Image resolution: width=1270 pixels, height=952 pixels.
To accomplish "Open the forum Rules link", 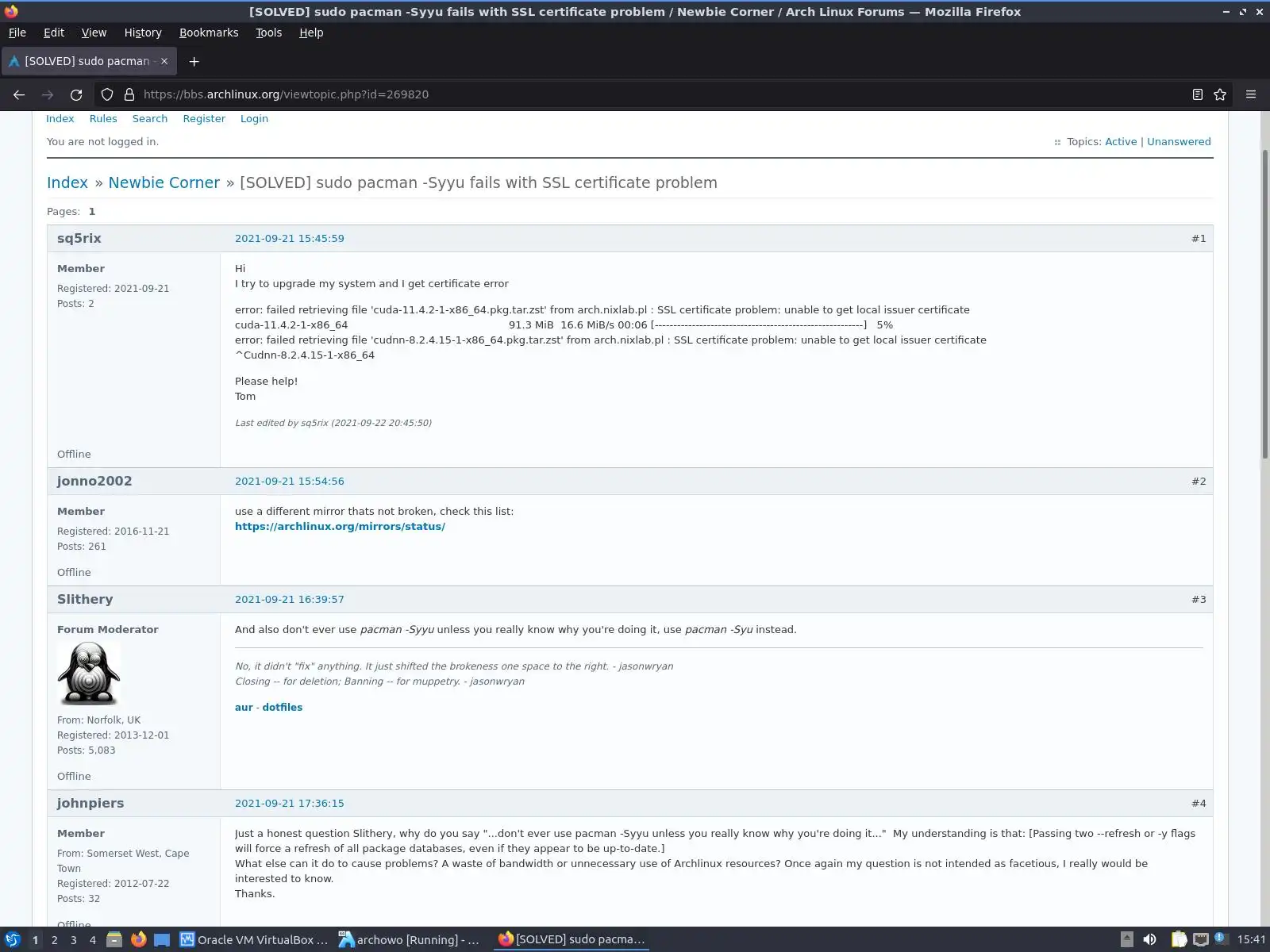I will point(103,119).
